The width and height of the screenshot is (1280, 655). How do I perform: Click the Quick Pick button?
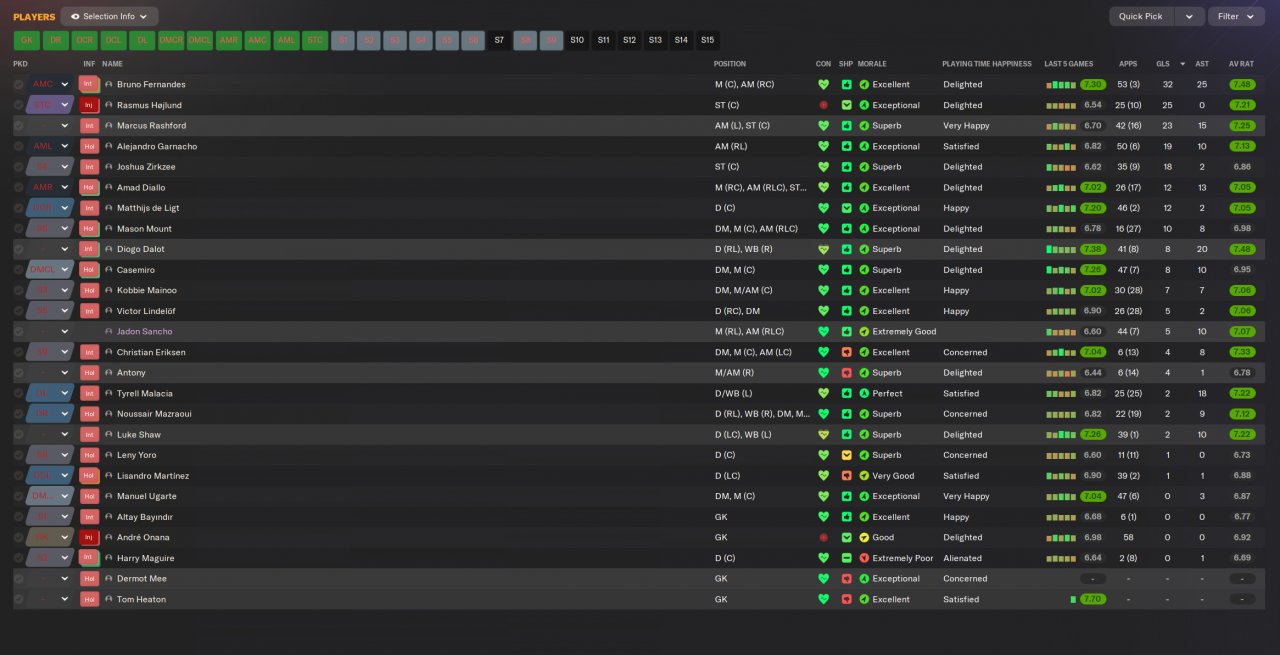1140,16
